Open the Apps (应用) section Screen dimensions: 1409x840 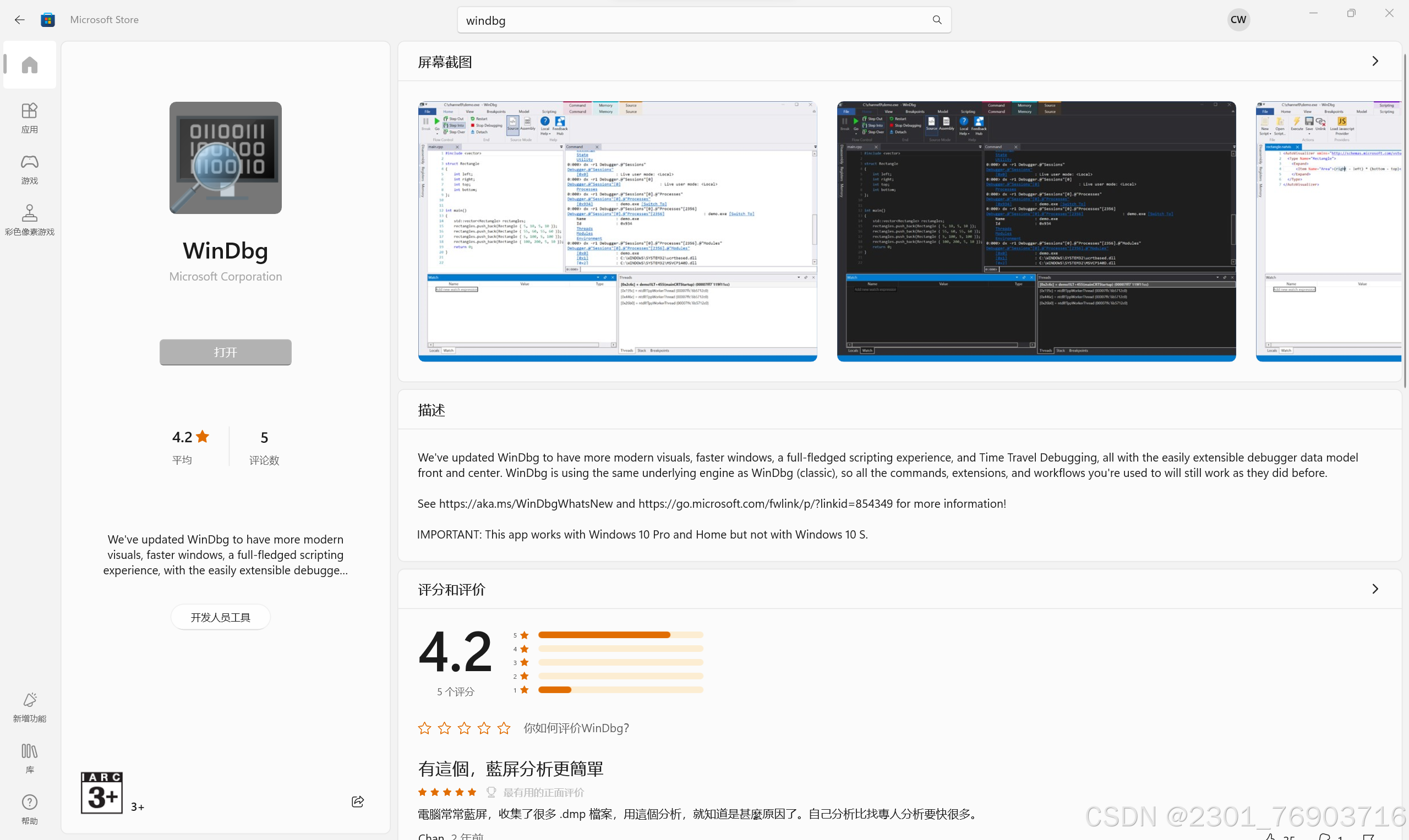(30, 117)
